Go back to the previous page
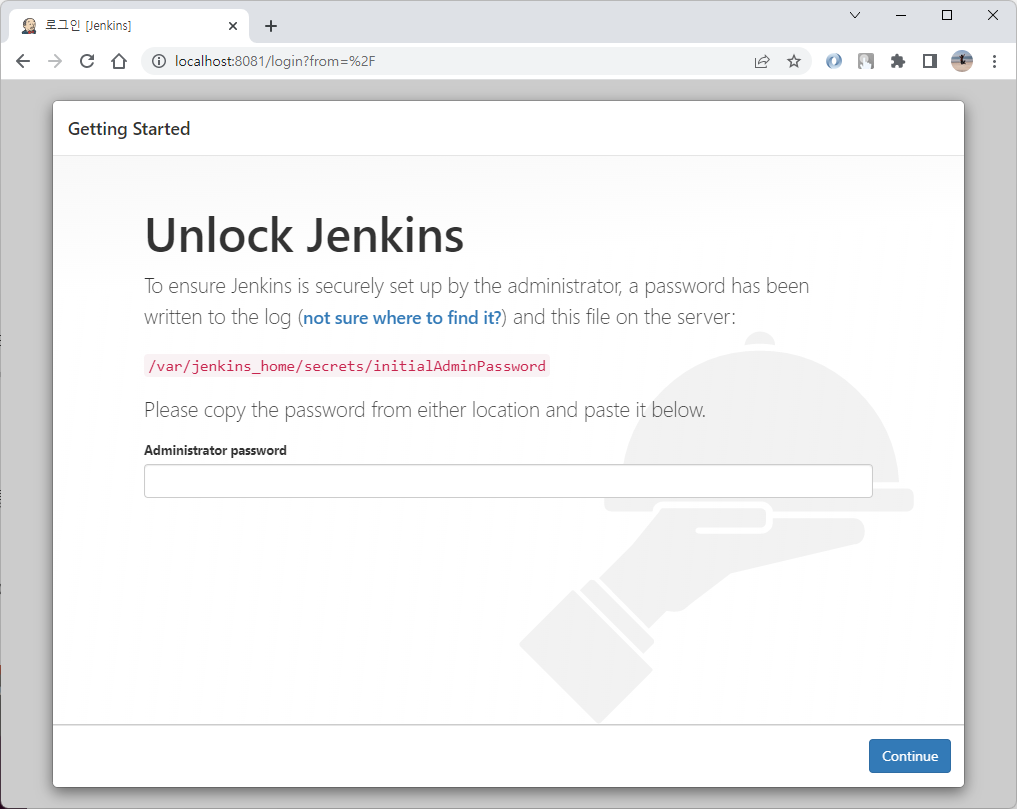This screenshot has width=1017, height=809. coord(23,61)
